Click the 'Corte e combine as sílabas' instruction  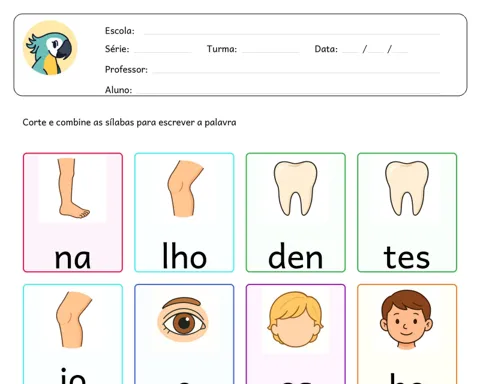pyautogui.click(x=129, y=122)
